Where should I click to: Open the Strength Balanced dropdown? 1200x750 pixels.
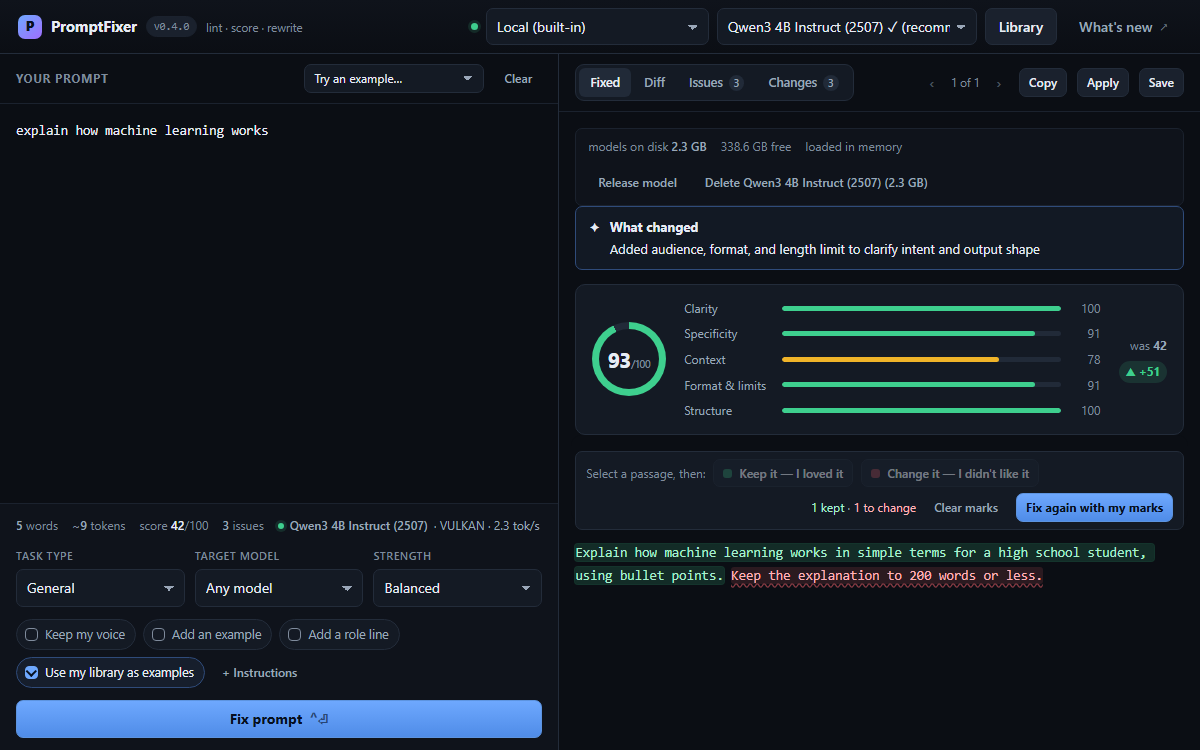tap(457, 588)
